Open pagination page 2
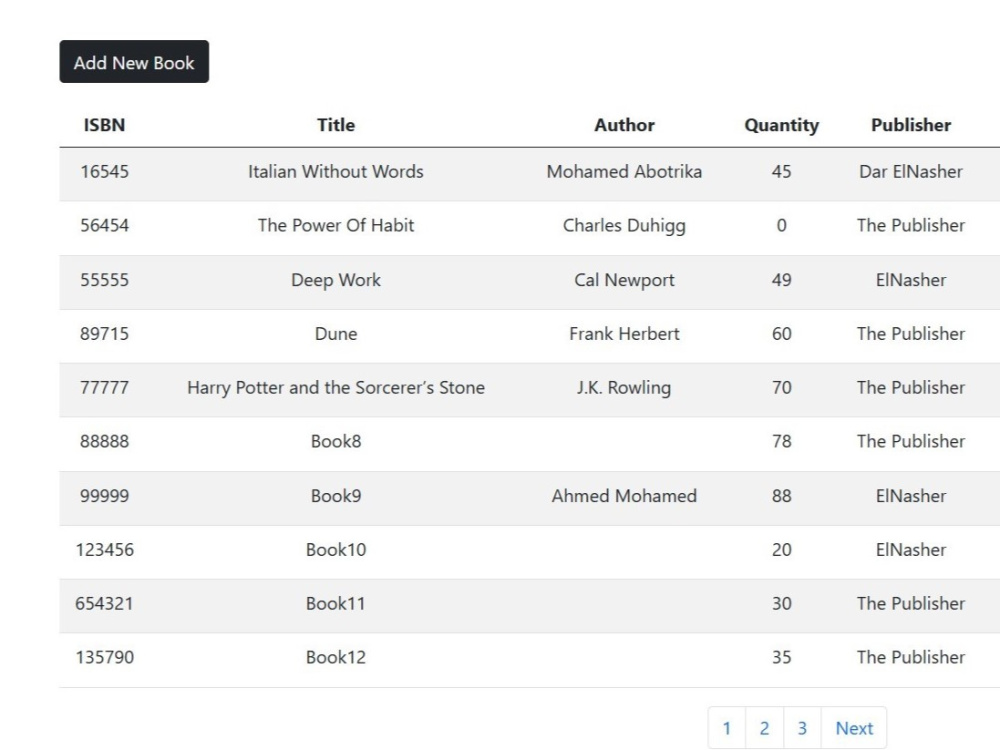Screen dimensions: 1000x750 click(x=764, y=728)
